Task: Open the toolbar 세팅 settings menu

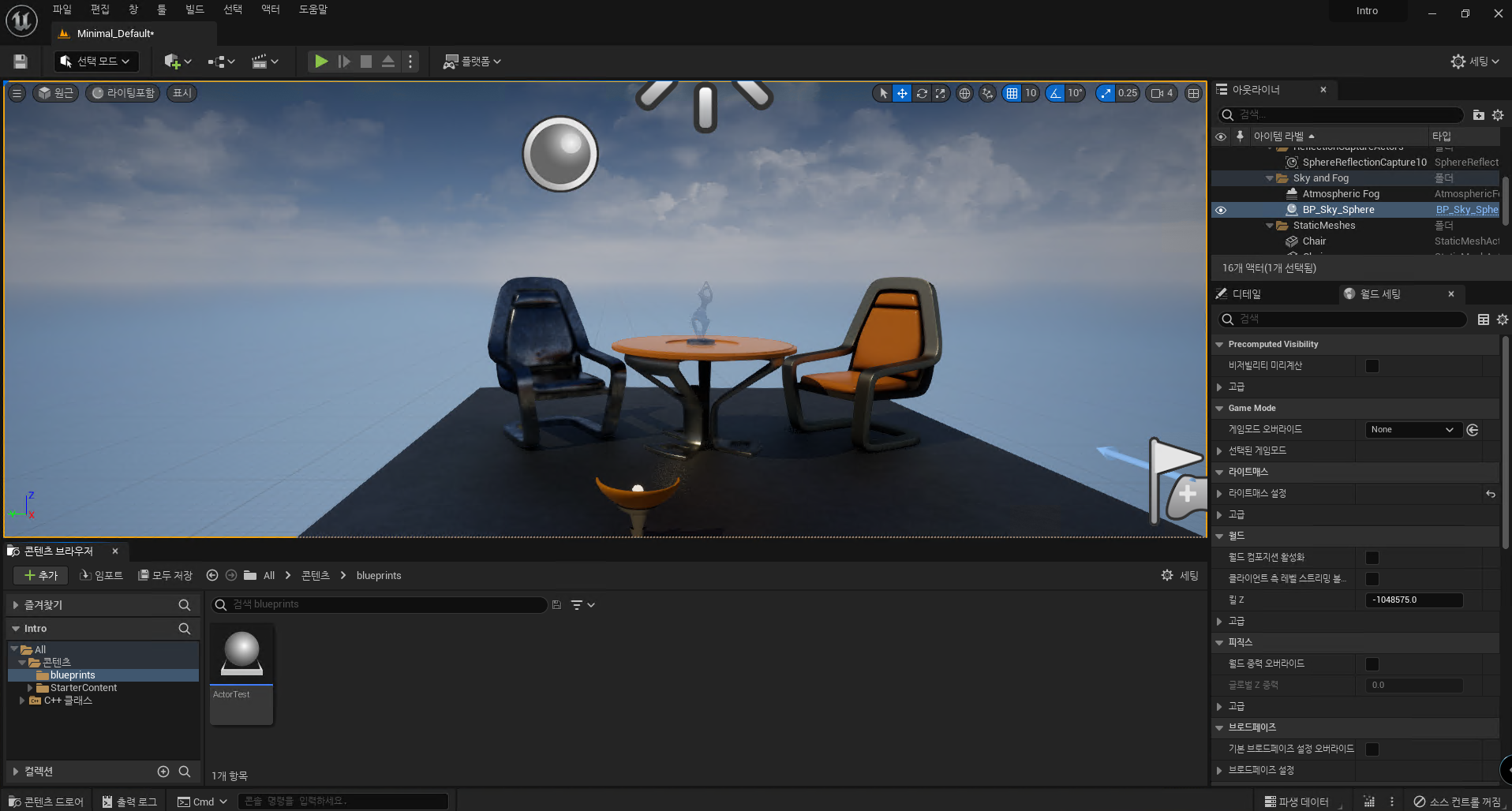Action: coord(1474,62)
